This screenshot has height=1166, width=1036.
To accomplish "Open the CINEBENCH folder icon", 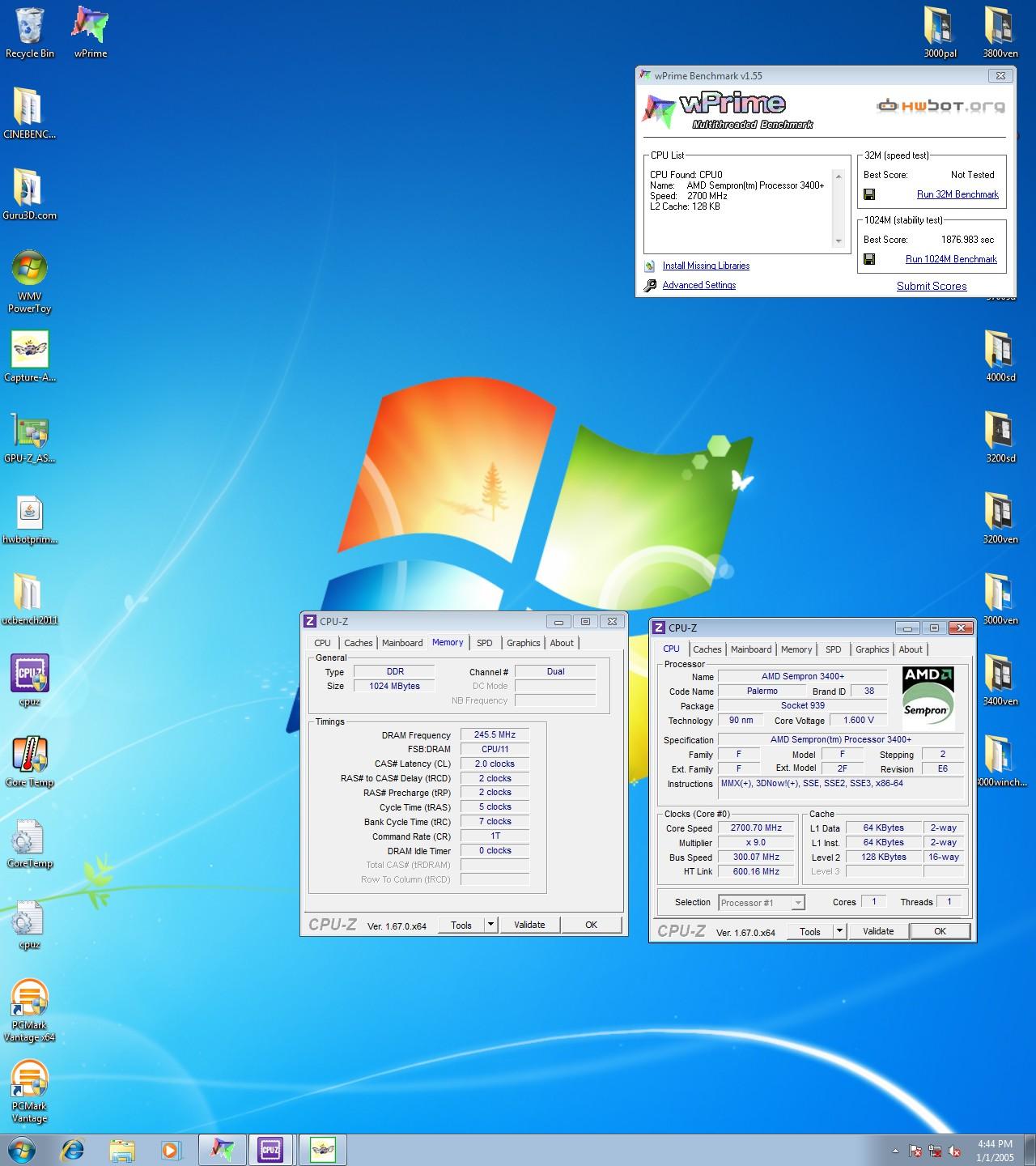I will coord(30,113).
